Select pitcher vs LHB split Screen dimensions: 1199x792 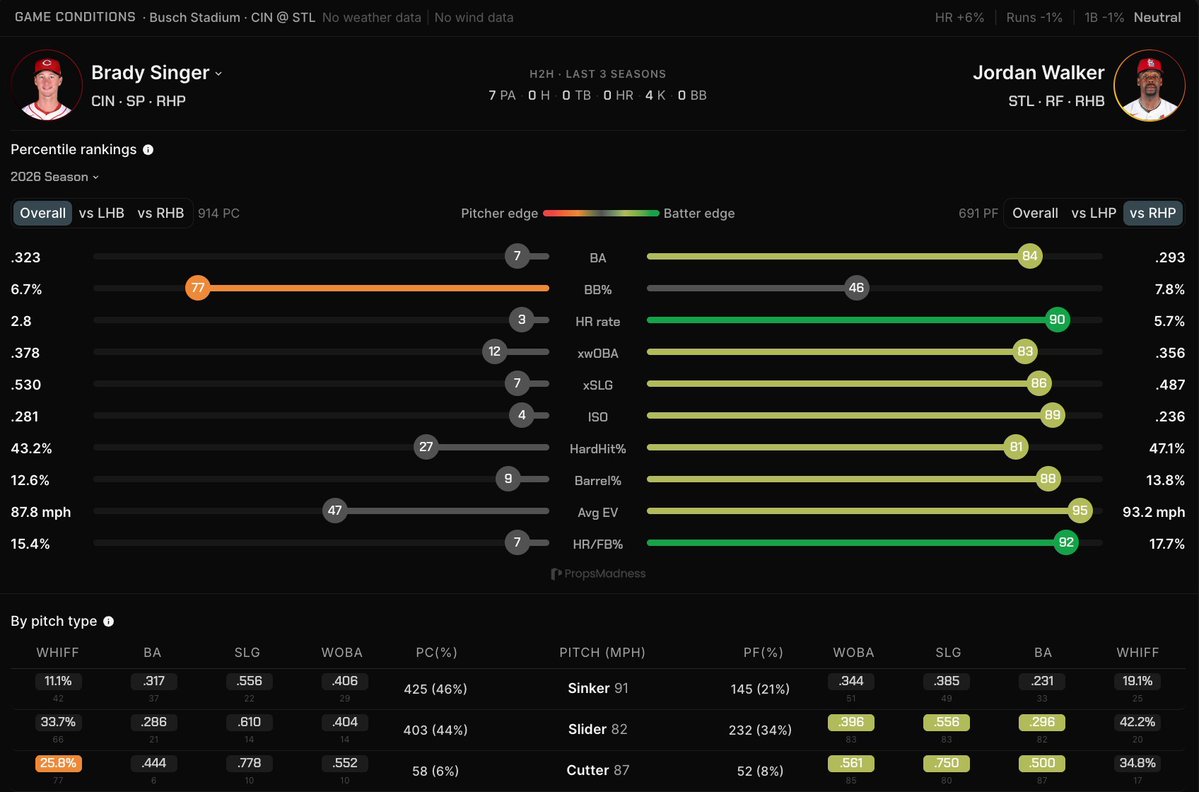click(x=102, y=213)
